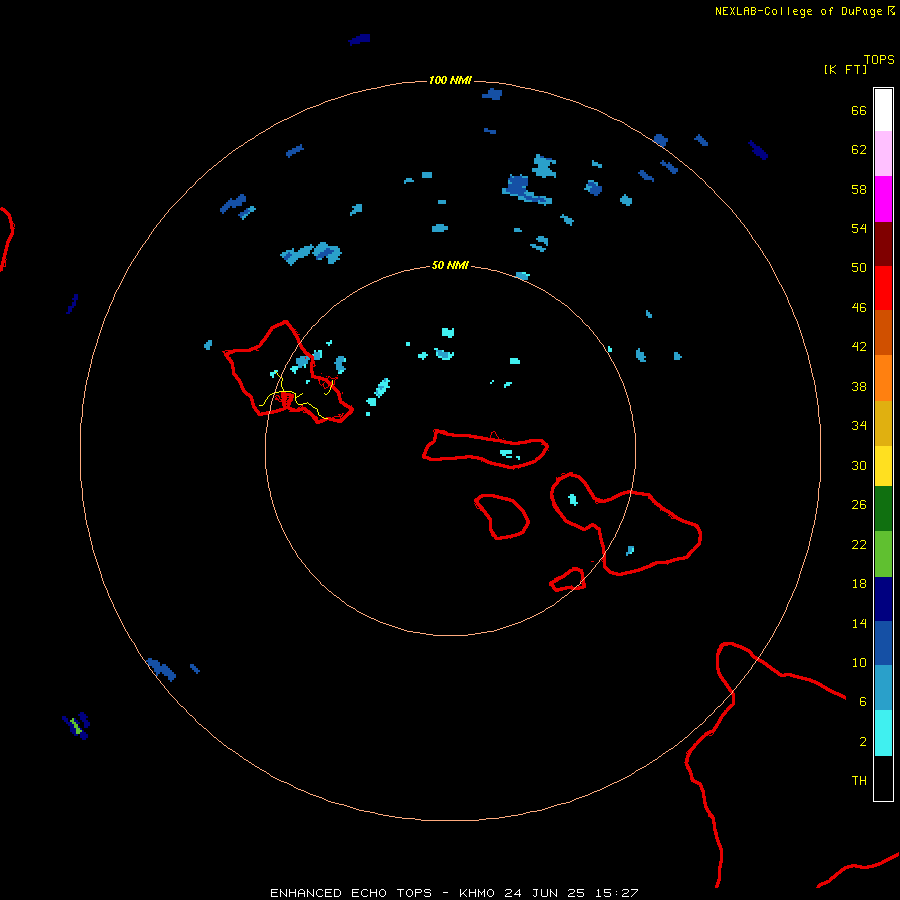This screenshot has height=900, width=900.
Task: Click the legend value 2
Action: tap(863, 741)
